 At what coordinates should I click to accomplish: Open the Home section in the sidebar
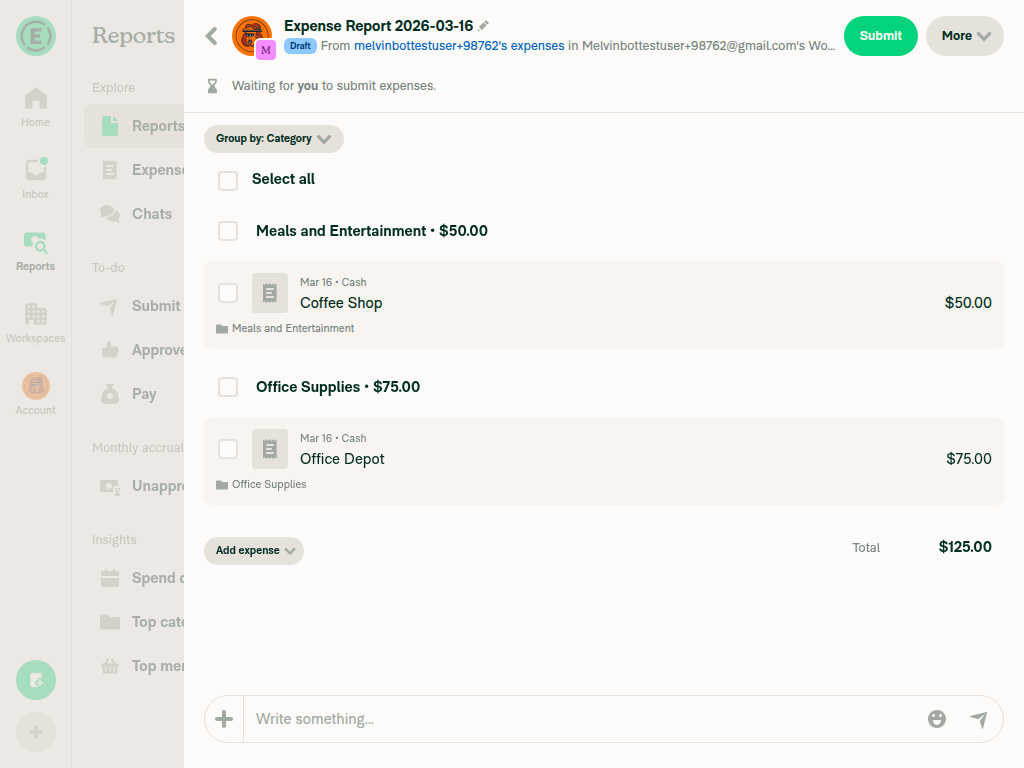pyautogui.click(x=35, y=105)
